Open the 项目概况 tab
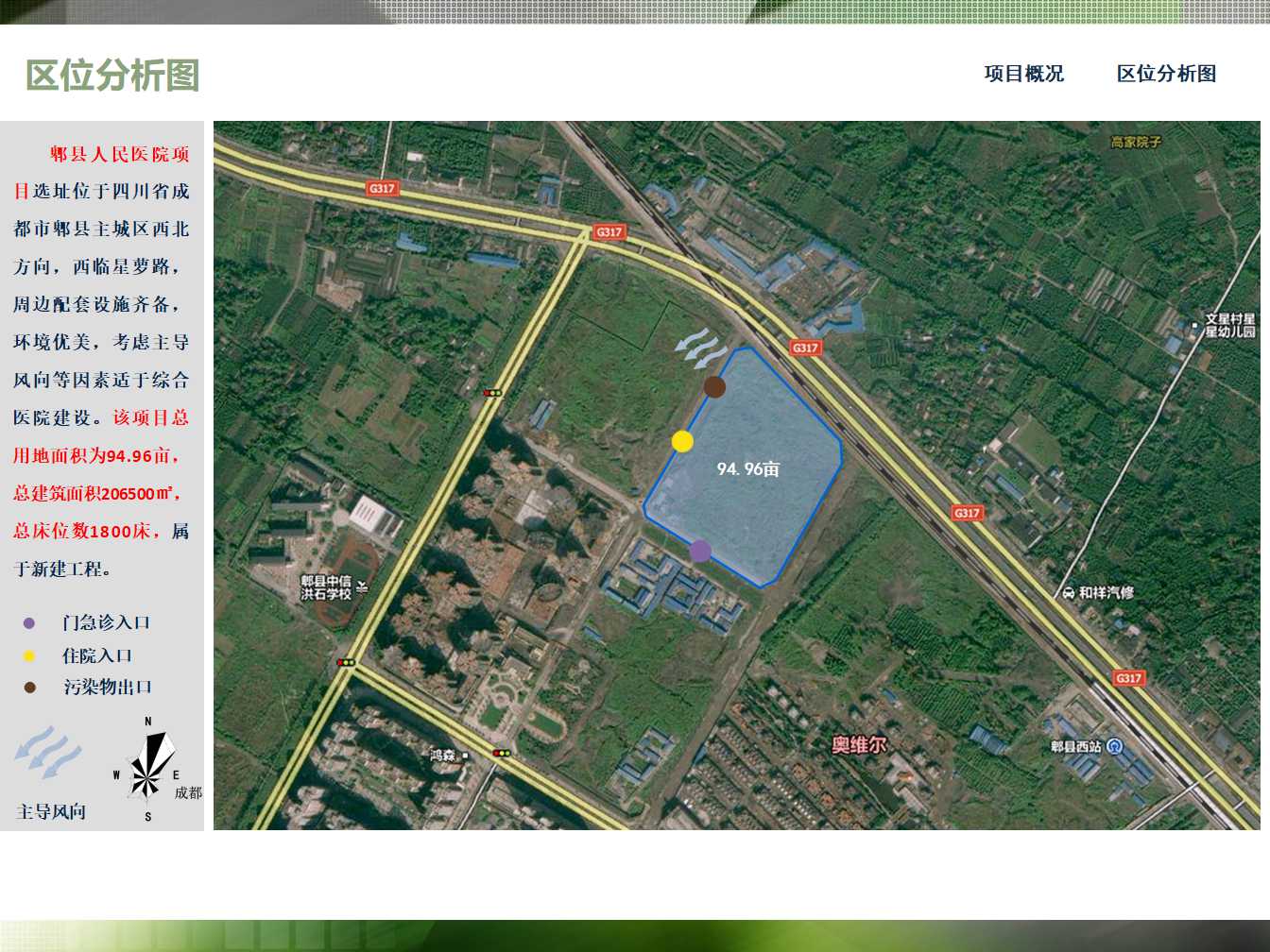Image resolution: width=1270 pixels, height=952 pixels. 1024,73
